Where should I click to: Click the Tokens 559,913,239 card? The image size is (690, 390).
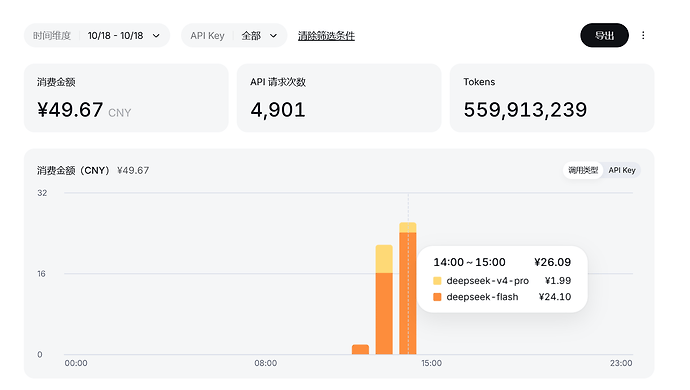click(x=552, y=98)
